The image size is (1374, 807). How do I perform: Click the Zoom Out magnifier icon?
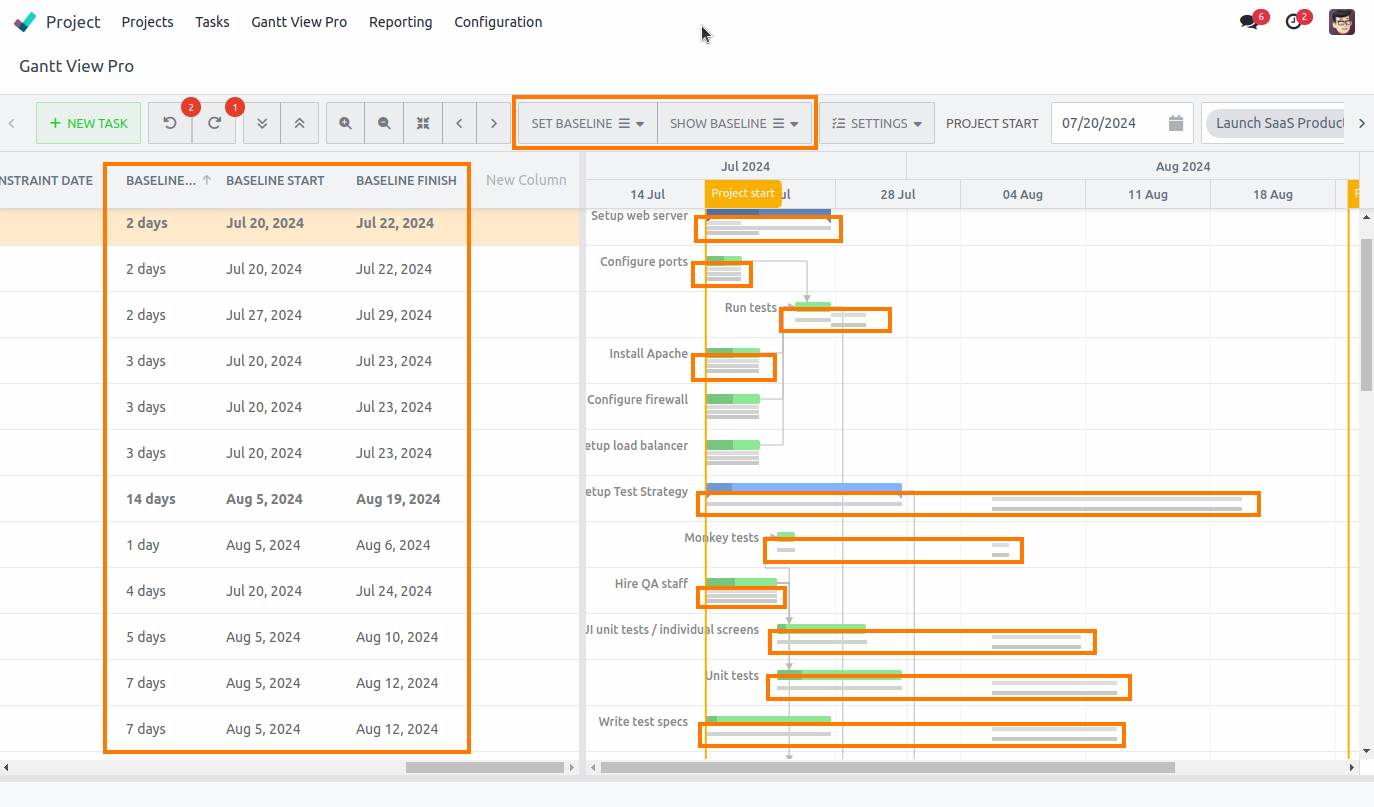pos(384,122)
